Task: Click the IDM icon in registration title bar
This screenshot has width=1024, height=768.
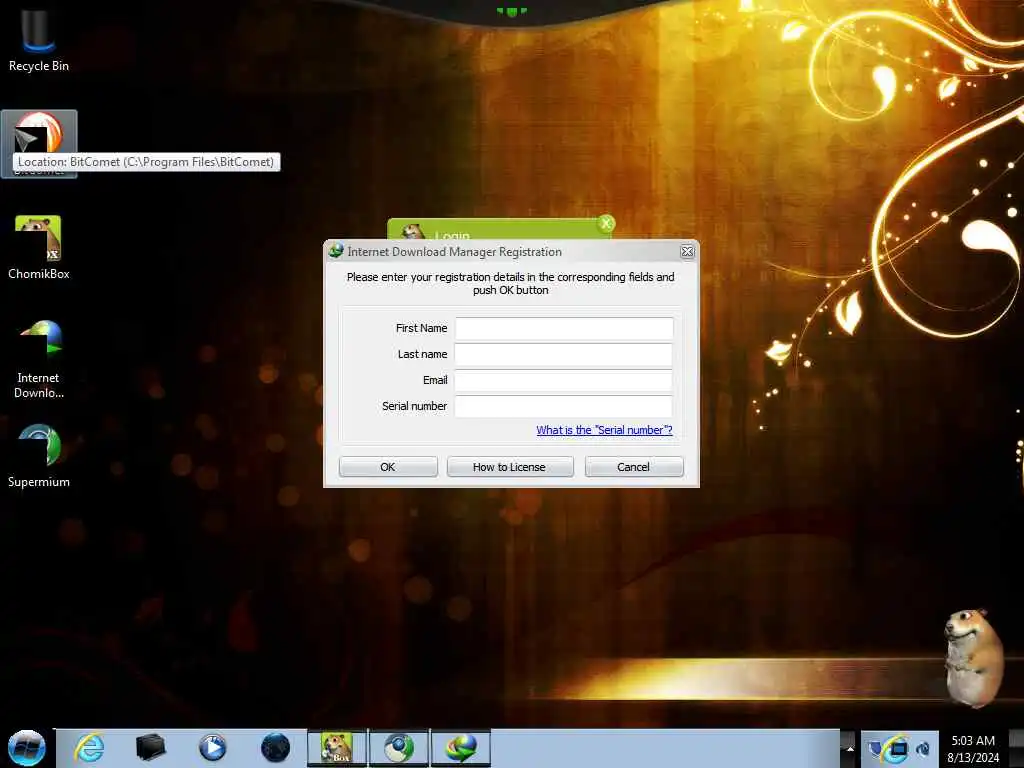Action: (336, 251)
